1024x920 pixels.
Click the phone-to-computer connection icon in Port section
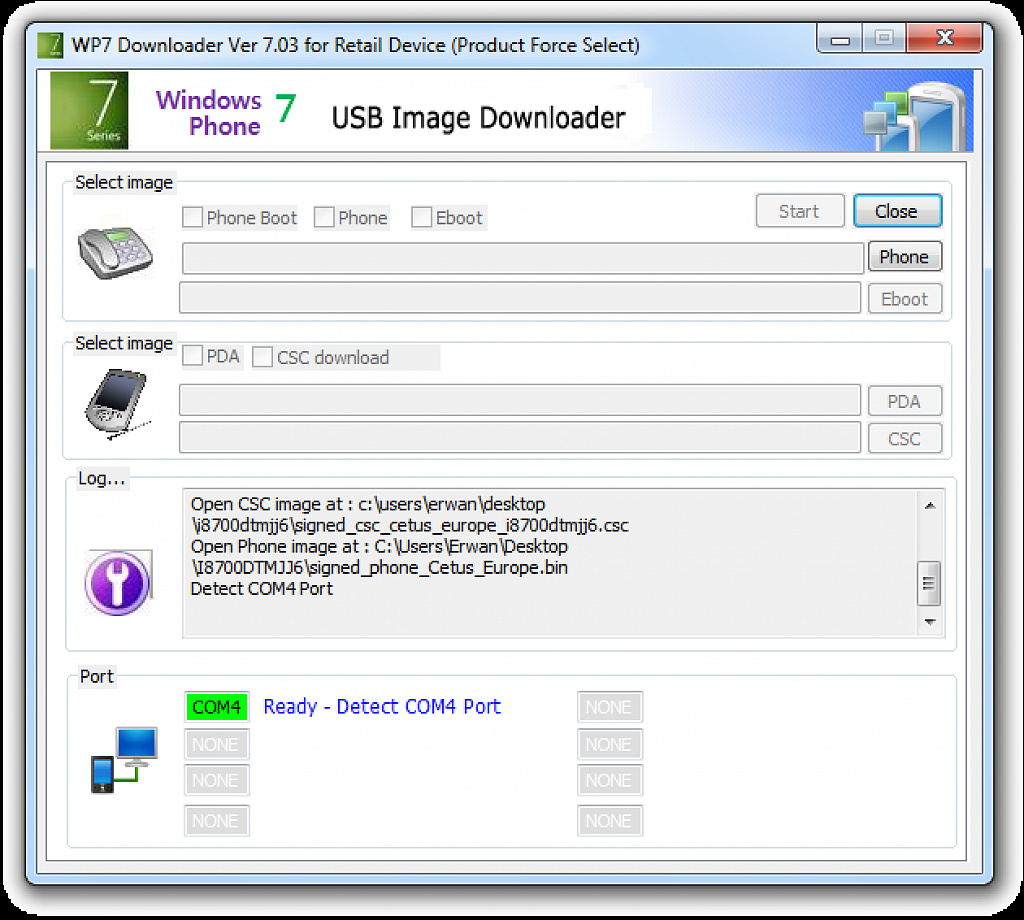click(123, 759)
